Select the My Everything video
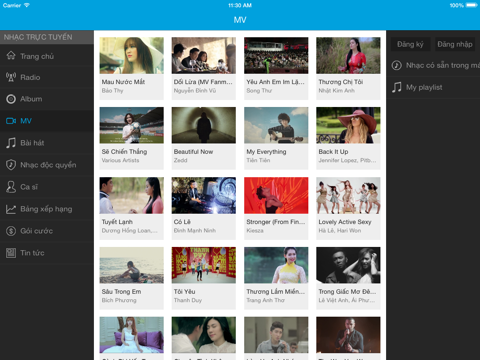480x360 pixels. [x=276, y=137]
